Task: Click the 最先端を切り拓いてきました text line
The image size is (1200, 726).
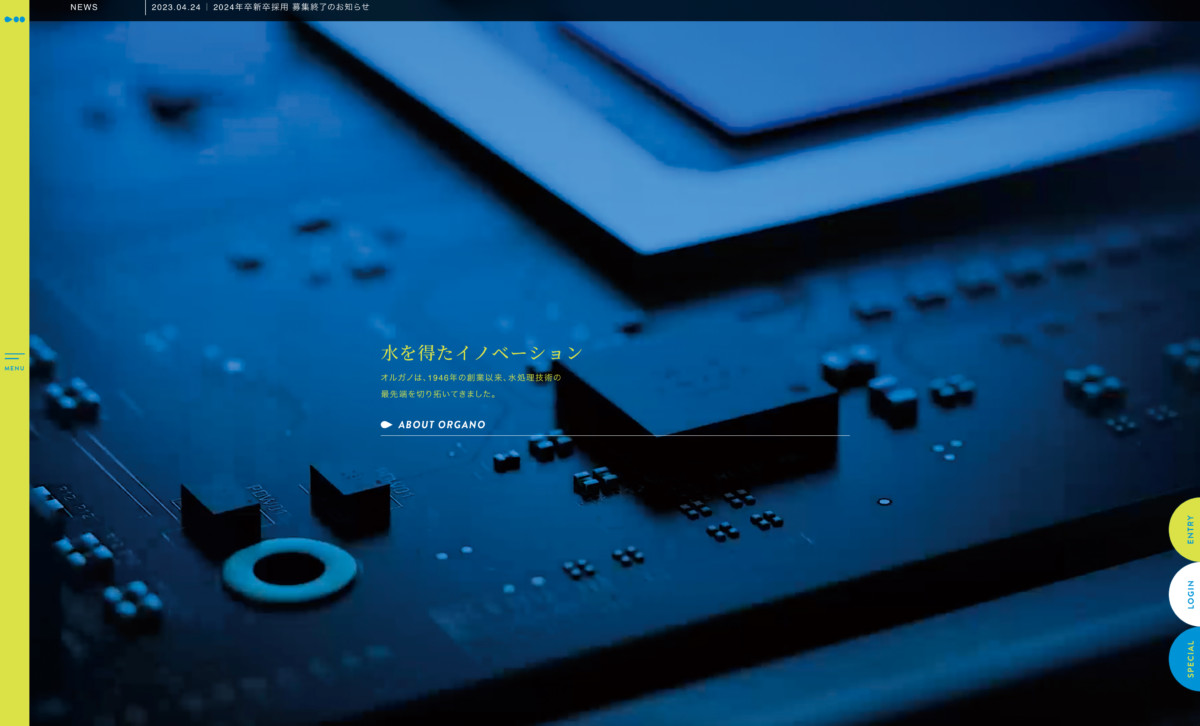Action: pyautogui.click(x=439, y=394)
